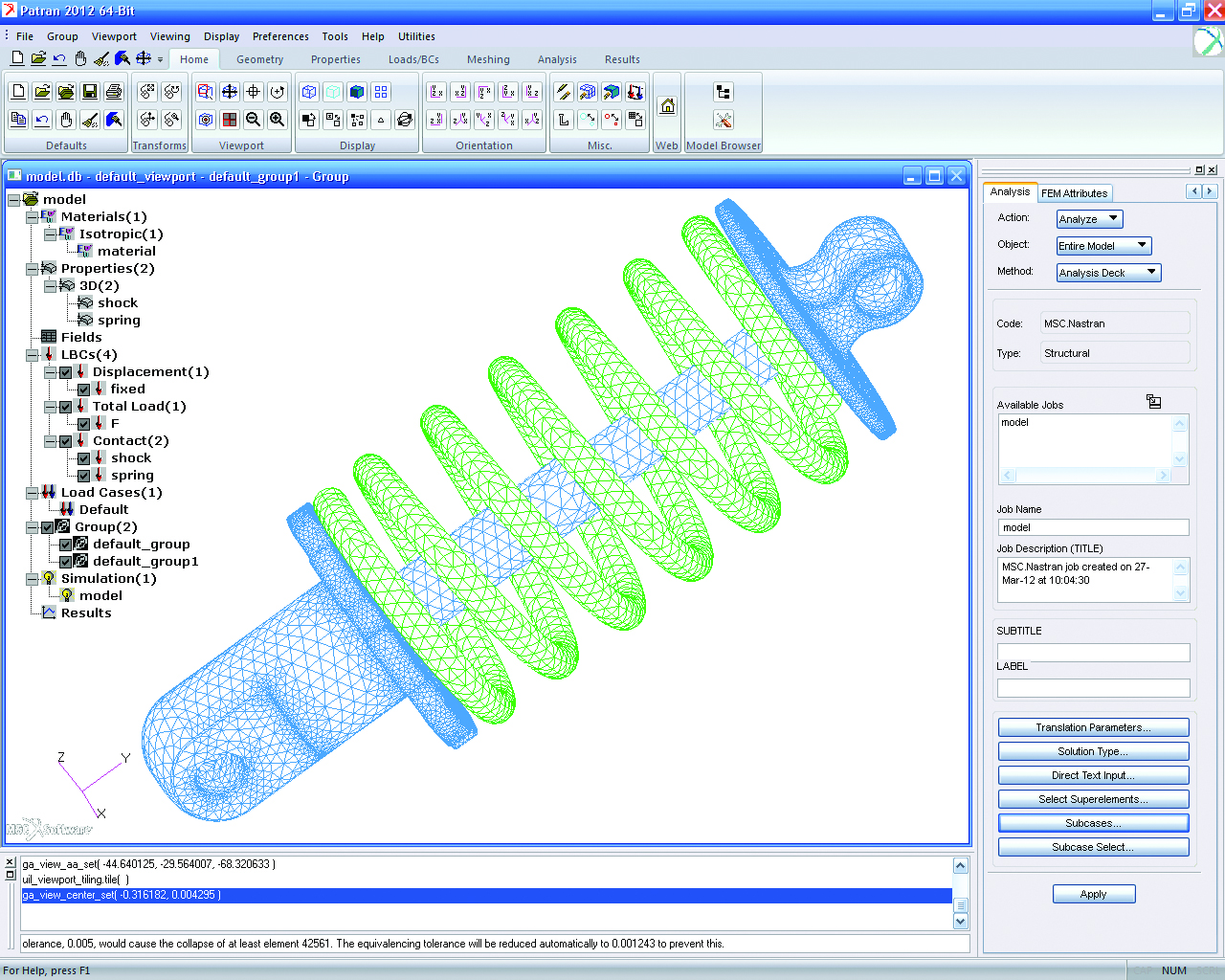
Task: Collapse the LBCs(4) tree node
Action: coord(32,355)
